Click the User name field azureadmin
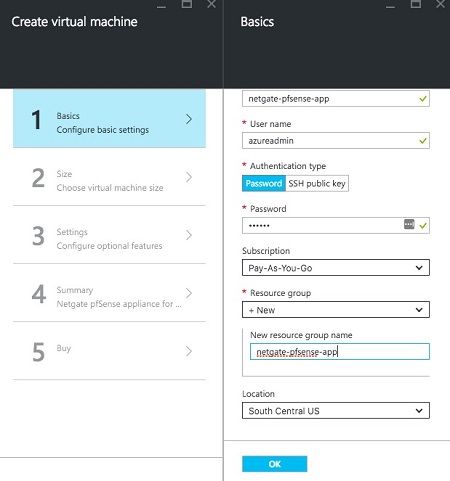This screenshot has height=481, width=450. click(336, 141)
